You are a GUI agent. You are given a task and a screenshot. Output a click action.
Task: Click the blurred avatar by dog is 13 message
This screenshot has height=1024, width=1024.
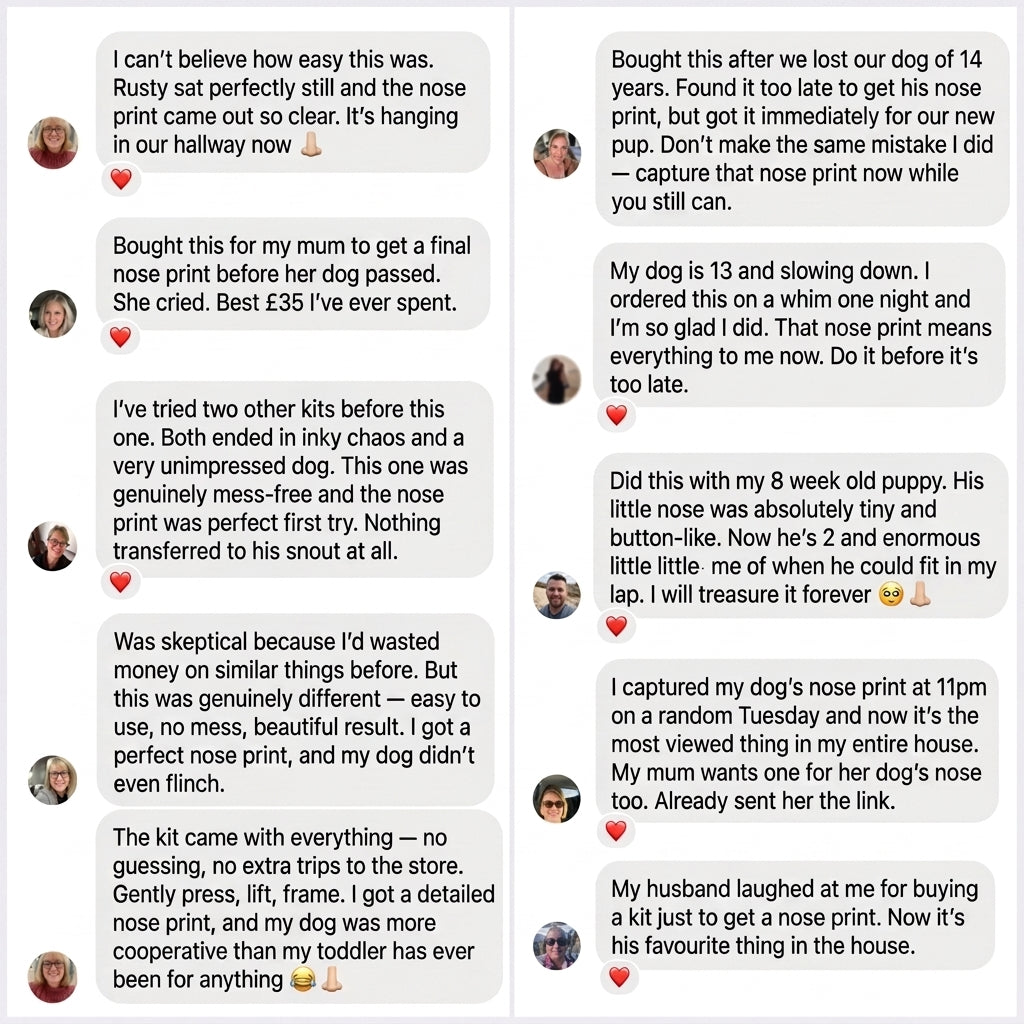click(x=556, y=379)
